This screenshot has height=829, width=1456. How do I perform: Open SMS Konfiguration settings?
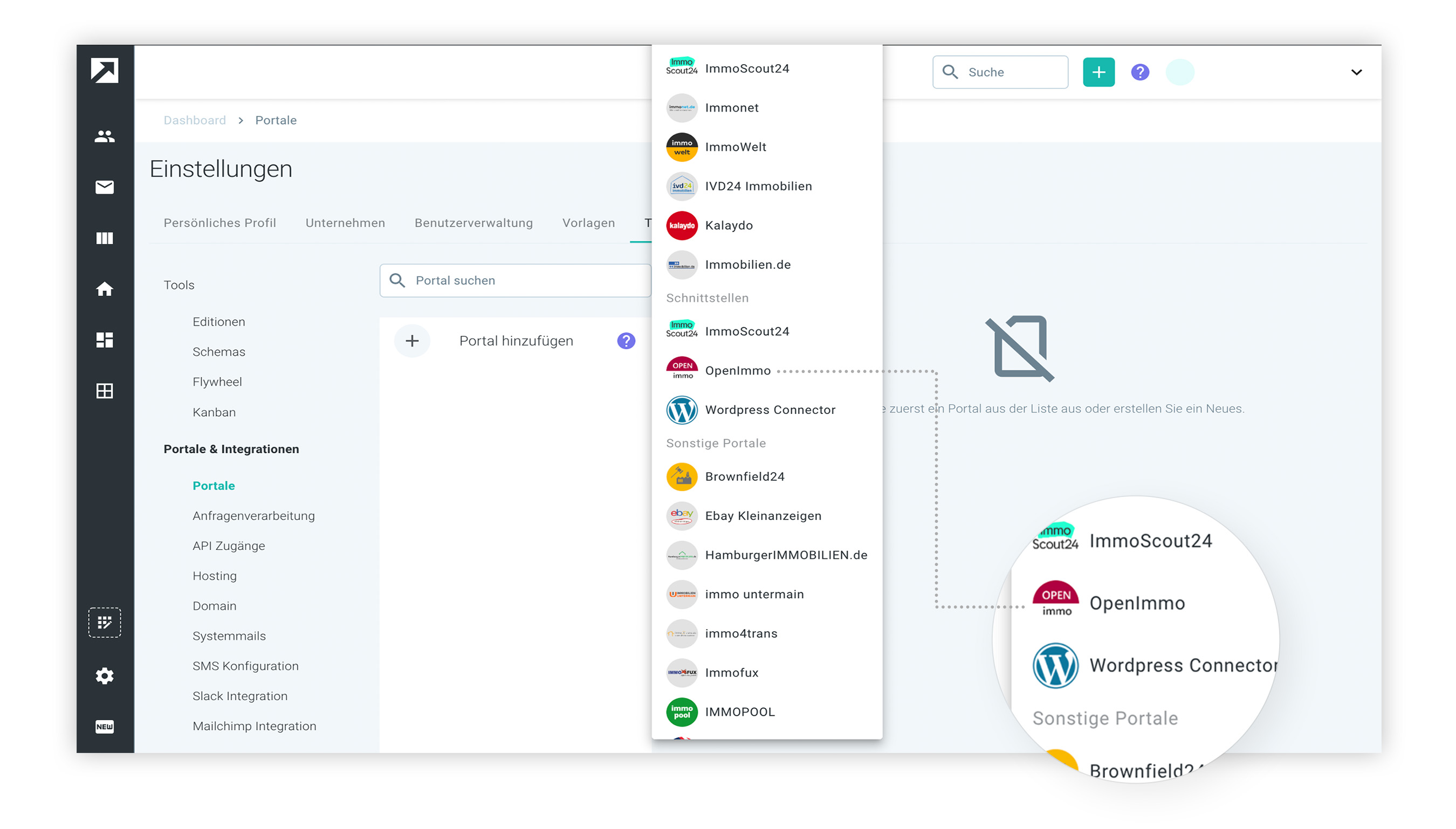pyautogui.click(x=245, y=666)
